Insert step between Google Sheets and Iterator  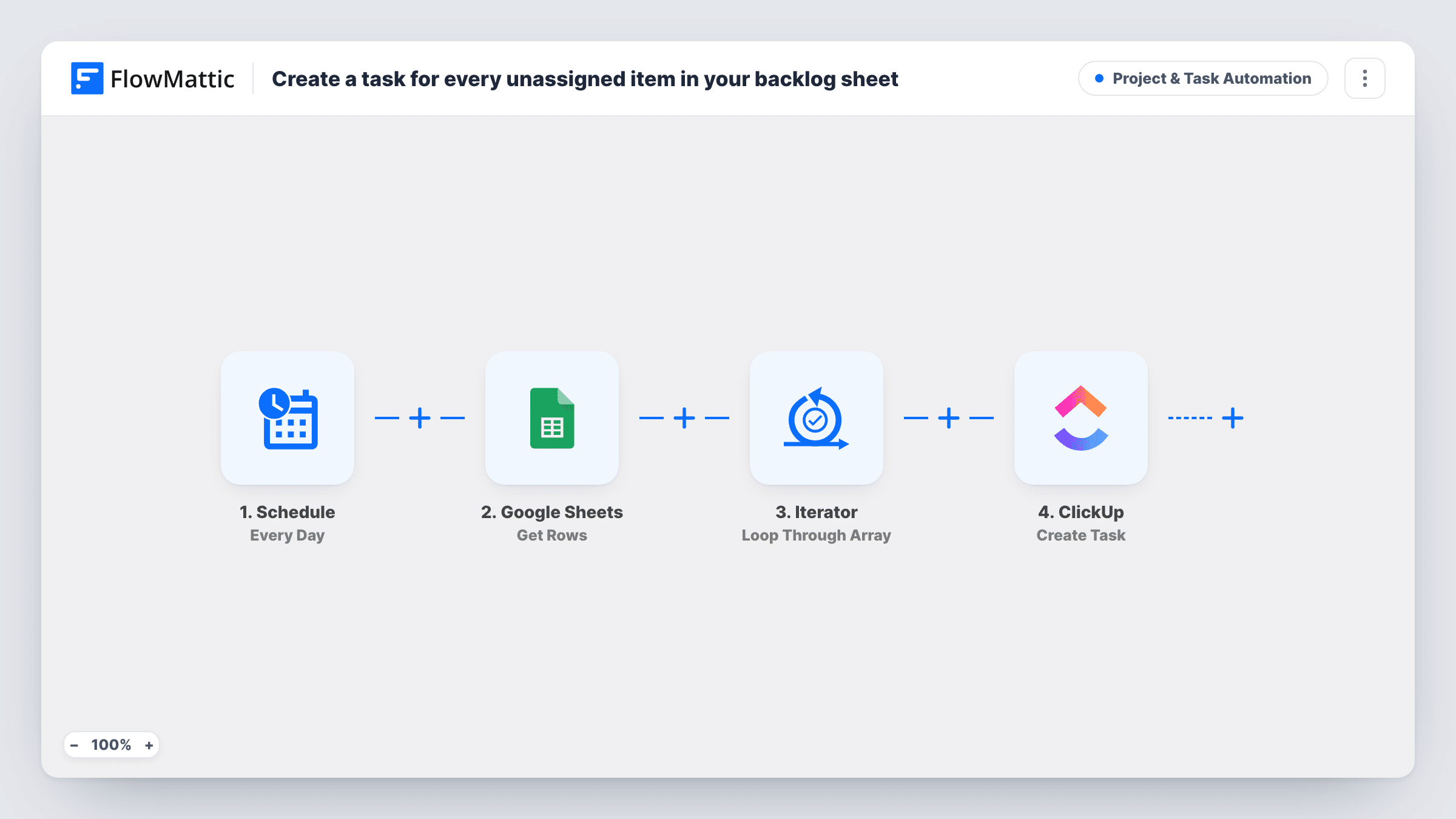coord(684,418)
